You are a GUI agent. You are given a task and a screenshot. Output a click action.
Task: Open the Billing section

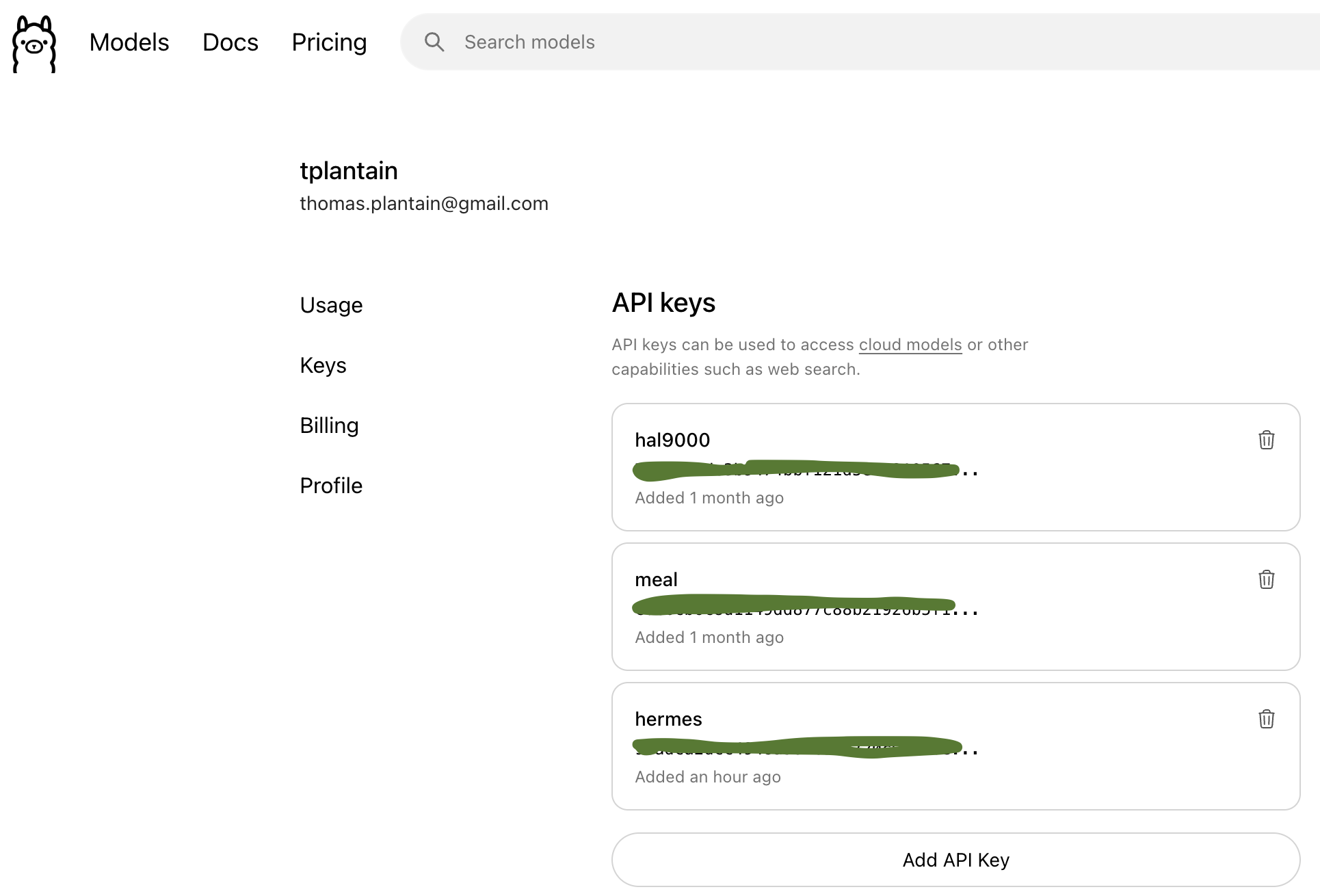pyautogui.click(x=329, y=425)
